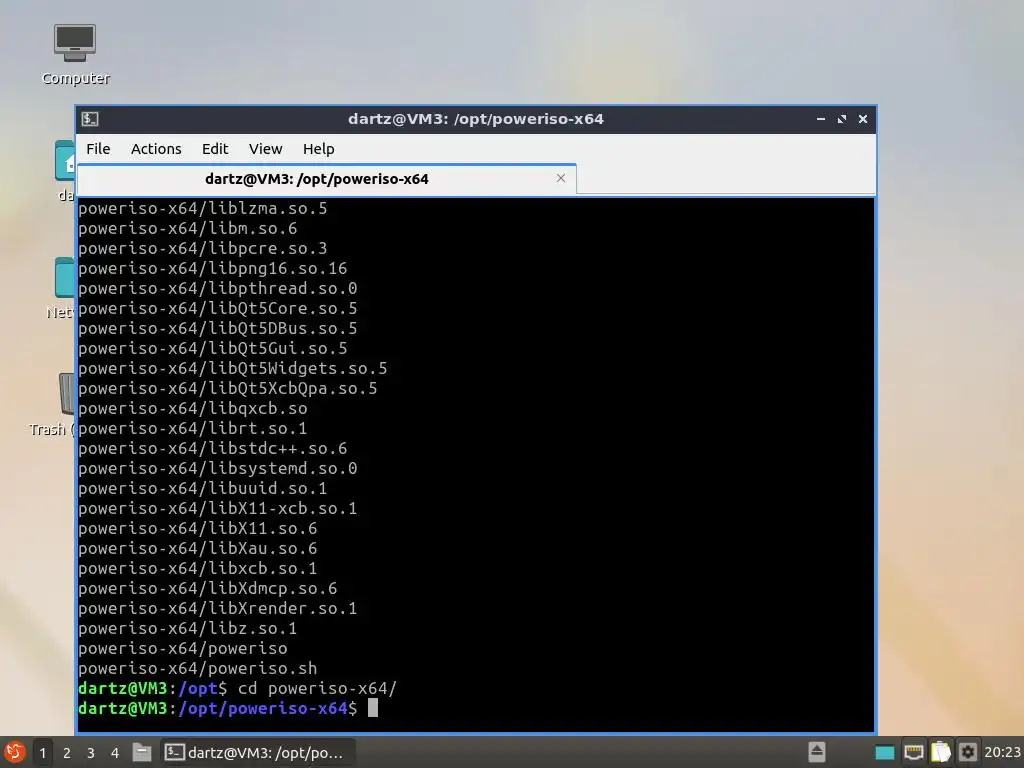Click the terminal icon in the title bar
Viewport: 1024px width, 768px height.
point(90,119)
